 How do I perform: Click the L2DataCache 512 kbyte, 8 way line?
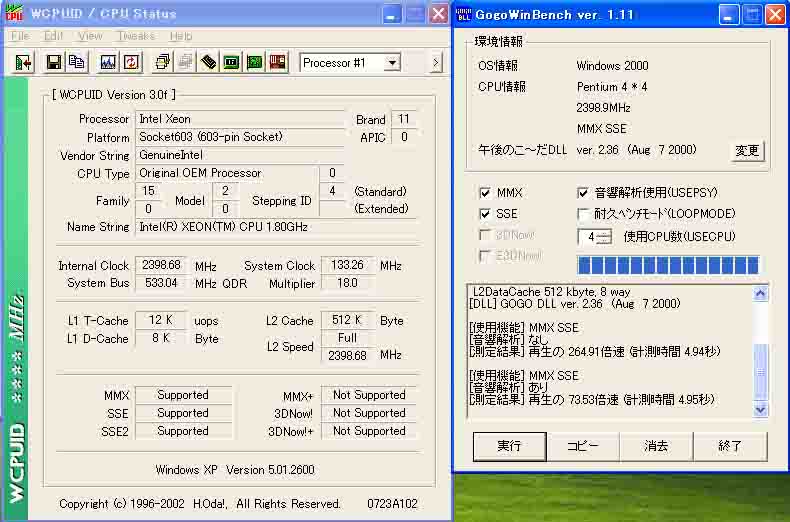(551, 292)
